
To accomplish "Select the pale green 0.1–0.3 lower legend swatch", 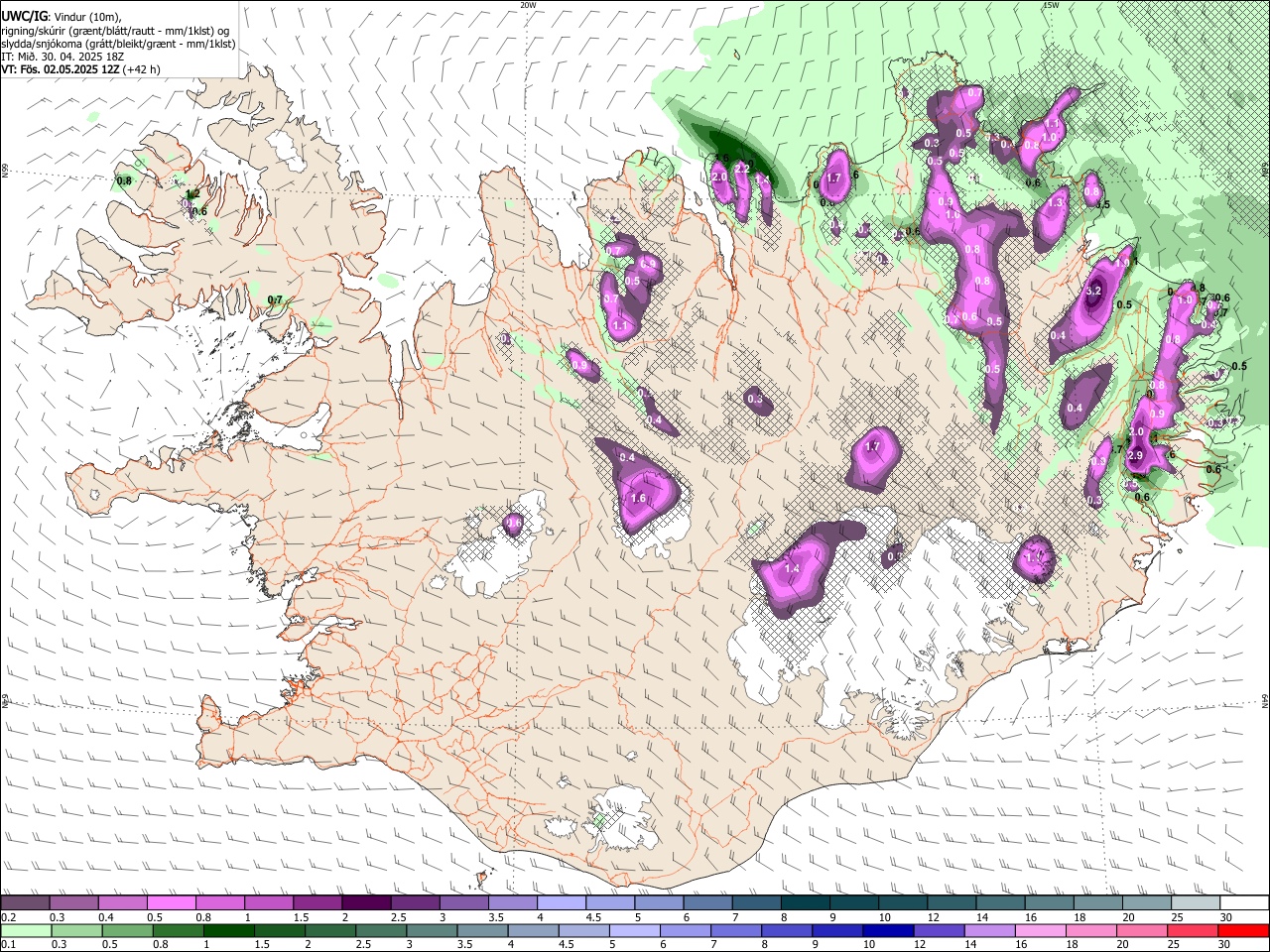I will pyautogui.click(x=26, y=930).
